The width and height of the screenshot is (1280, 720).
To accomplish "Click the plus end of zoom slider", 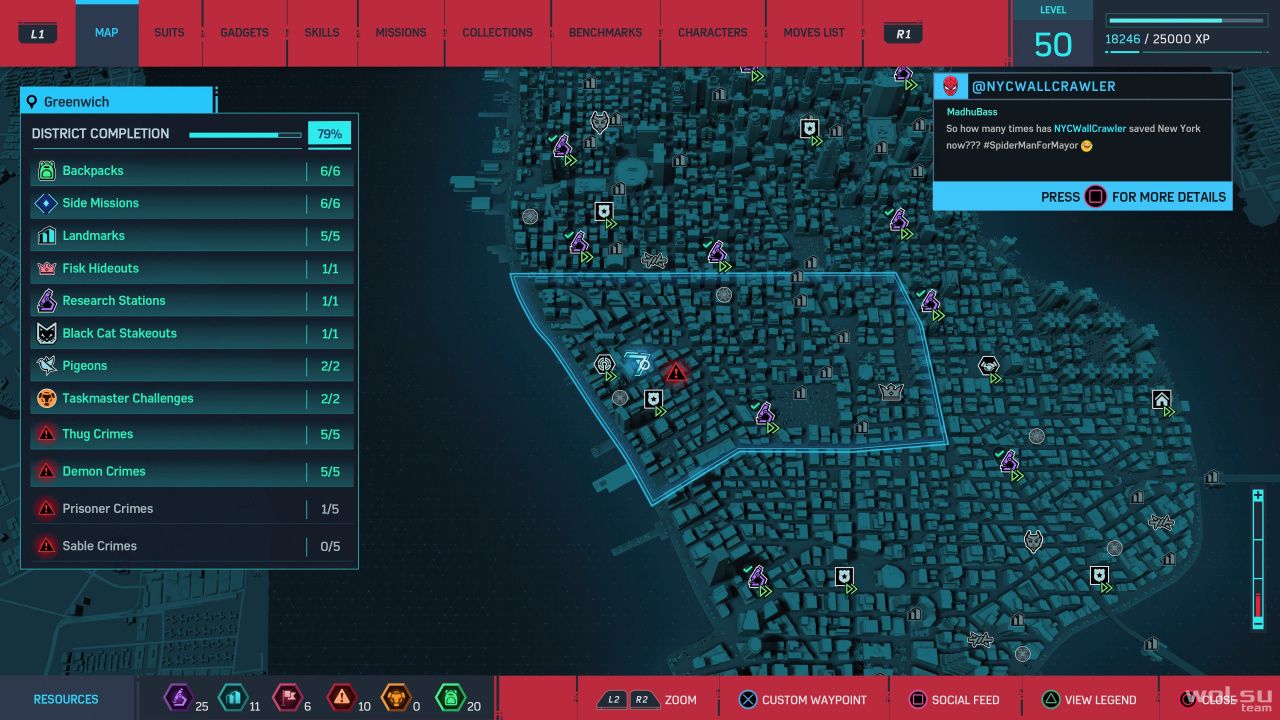I will point(1258,496).
